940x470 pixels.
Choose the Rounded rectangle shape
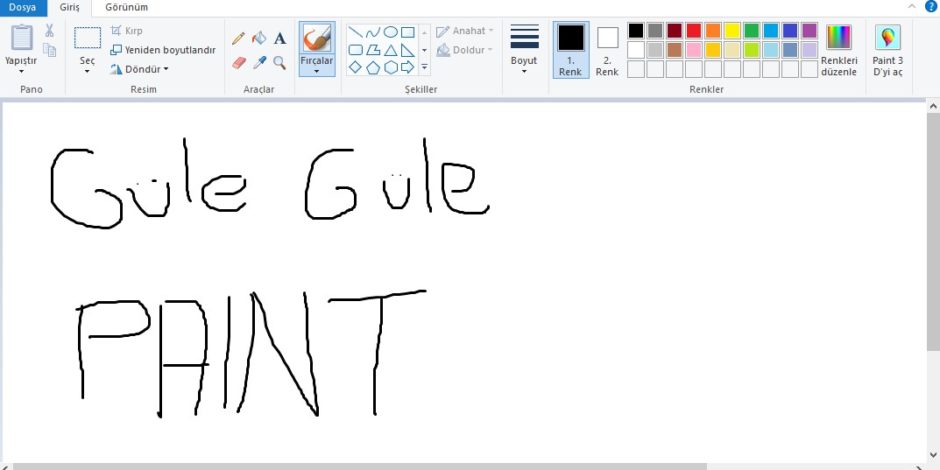tap(355, 50)
